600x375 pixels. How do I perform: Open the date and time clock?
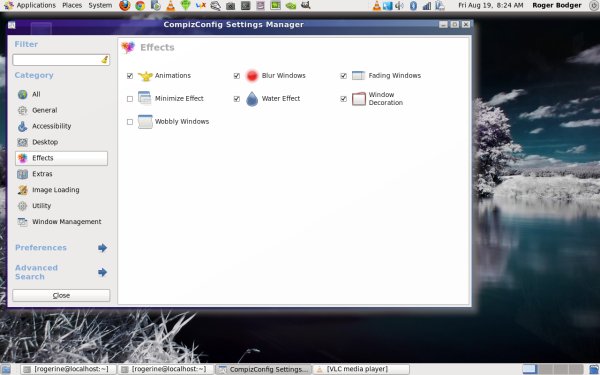point(491,5)
